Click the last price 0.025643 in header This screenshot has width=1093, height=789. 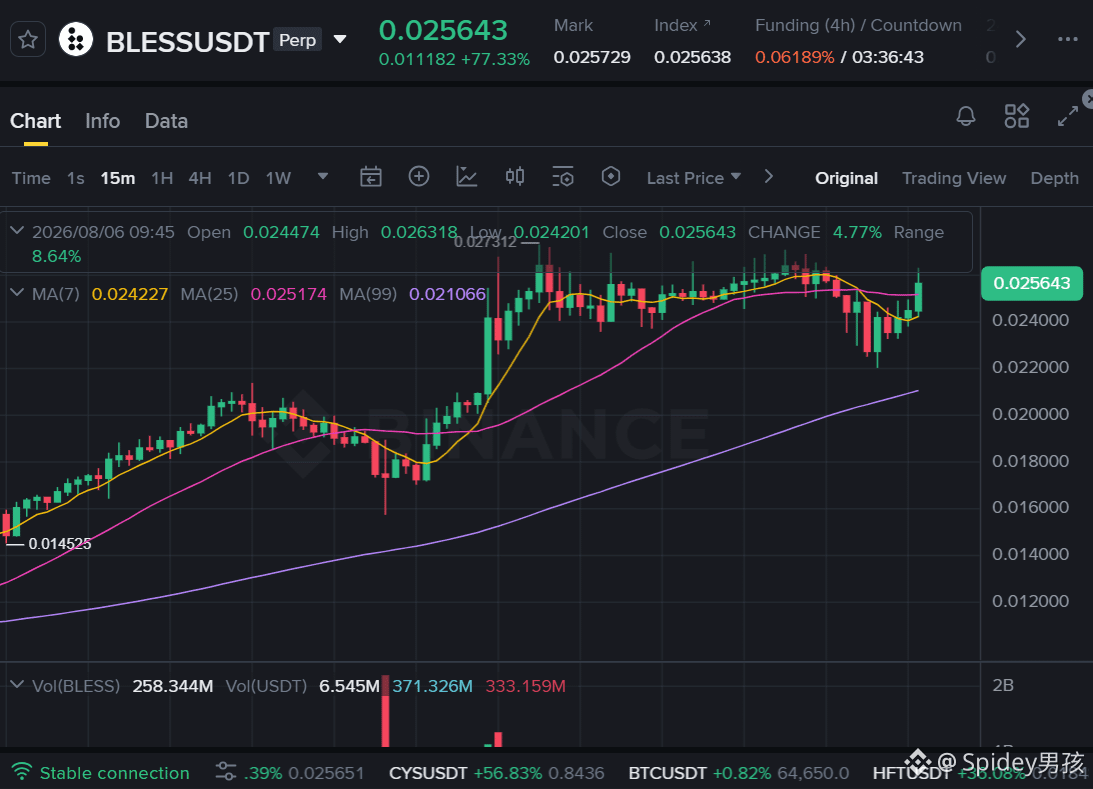click(x=443, y=30)
